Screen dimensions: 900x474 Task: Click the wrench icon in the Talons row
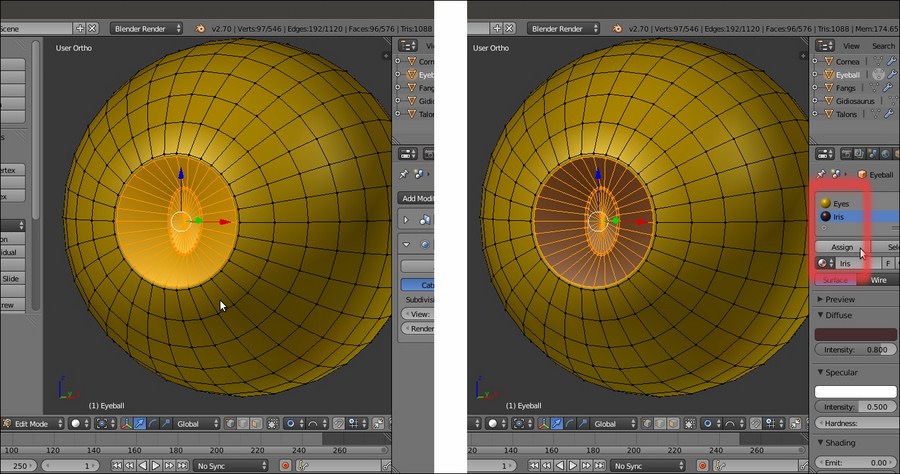[x=888, y=114]
